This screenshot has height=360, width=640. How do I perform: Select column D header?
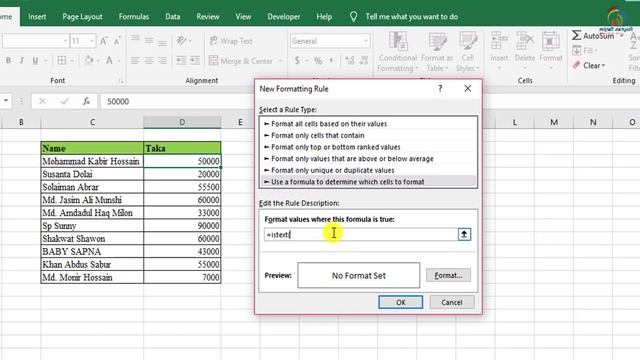(x=182, y=122)
